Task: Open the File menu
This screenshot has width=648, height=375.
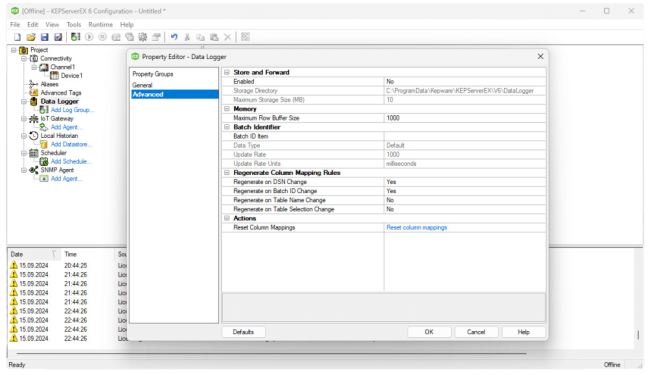Action: (x=15, y=25)
